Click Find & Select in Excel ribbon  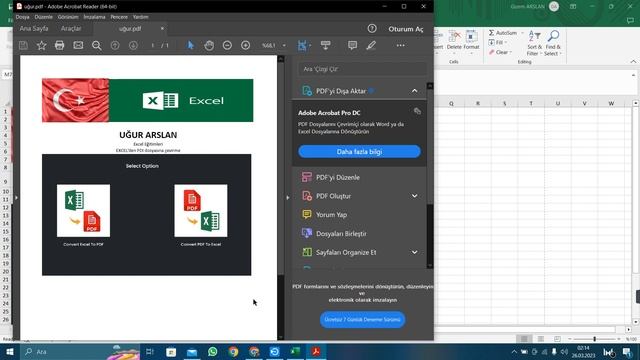(x=553, y=43)
